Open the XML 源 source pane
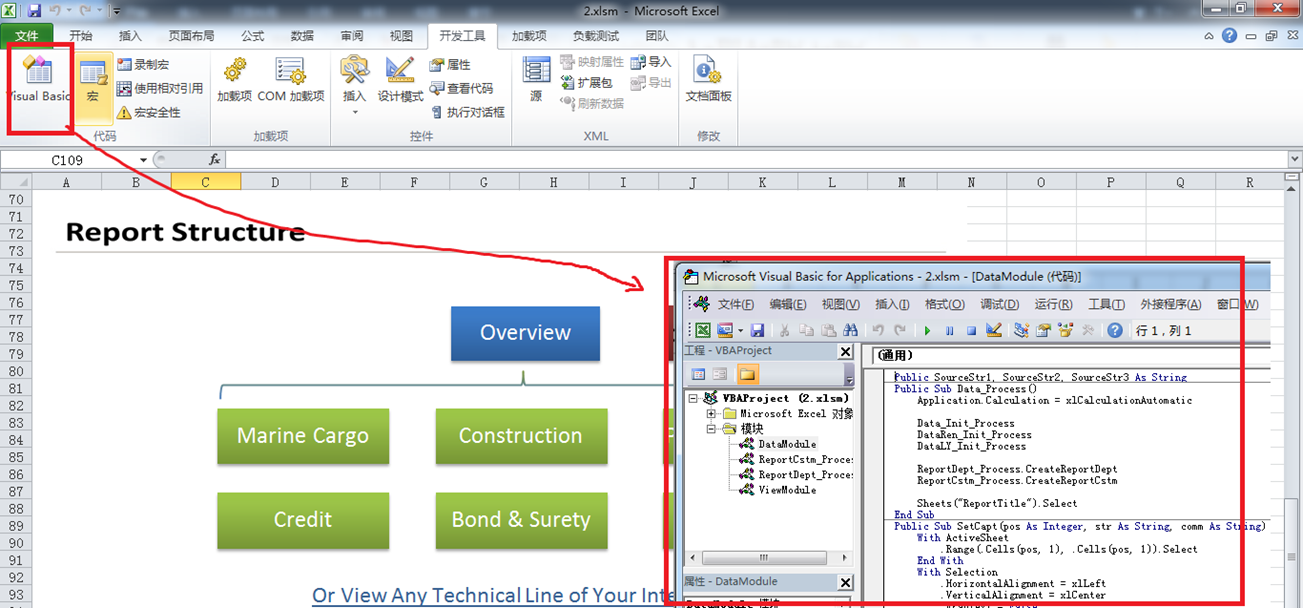This screenshot has width=1303, height=608. [x=536, y=80]
